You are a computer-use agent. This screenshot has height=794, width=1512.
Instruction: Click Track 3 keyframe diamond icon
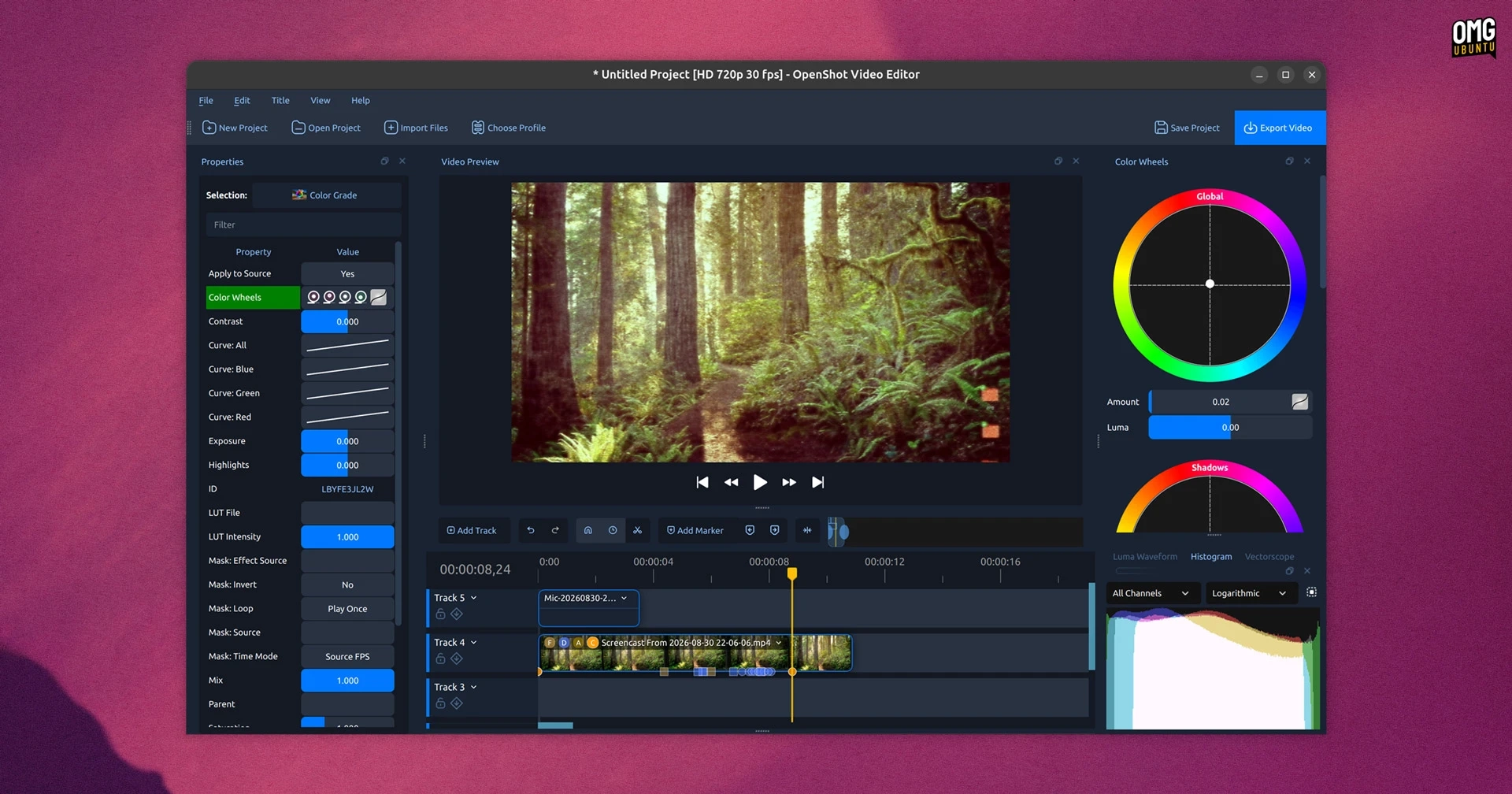tap(457, 704)
